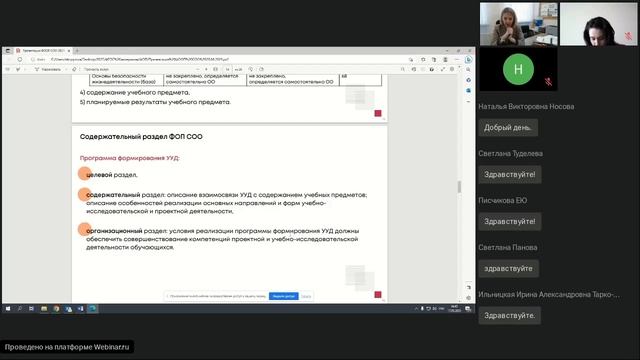Viewport: 640px width, 360px height.
Task: Click Светлана Панова's здравствуйте message
Action: point(509,268)
